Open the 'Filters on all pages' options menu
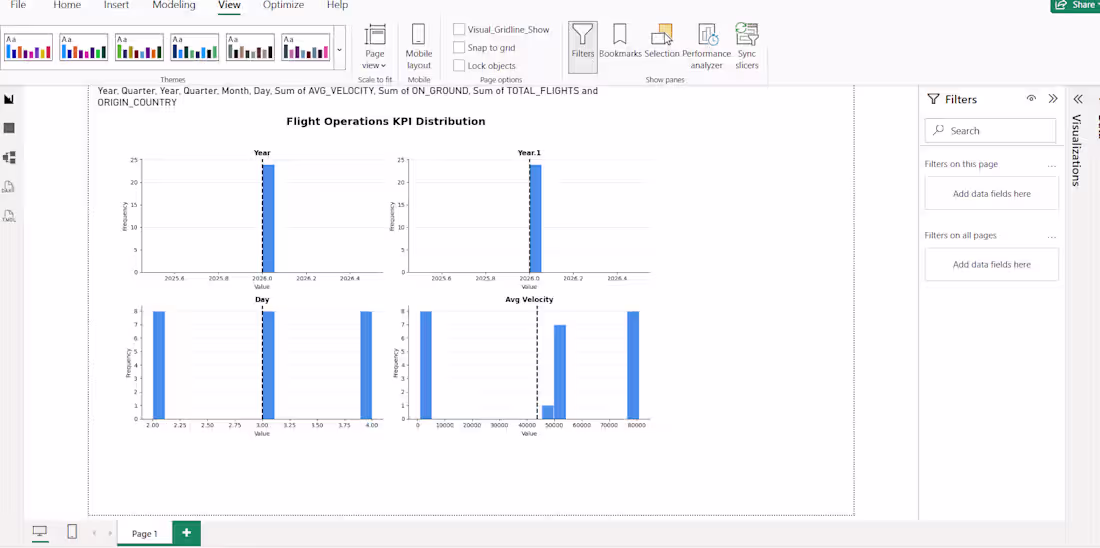 [1052, 237]
